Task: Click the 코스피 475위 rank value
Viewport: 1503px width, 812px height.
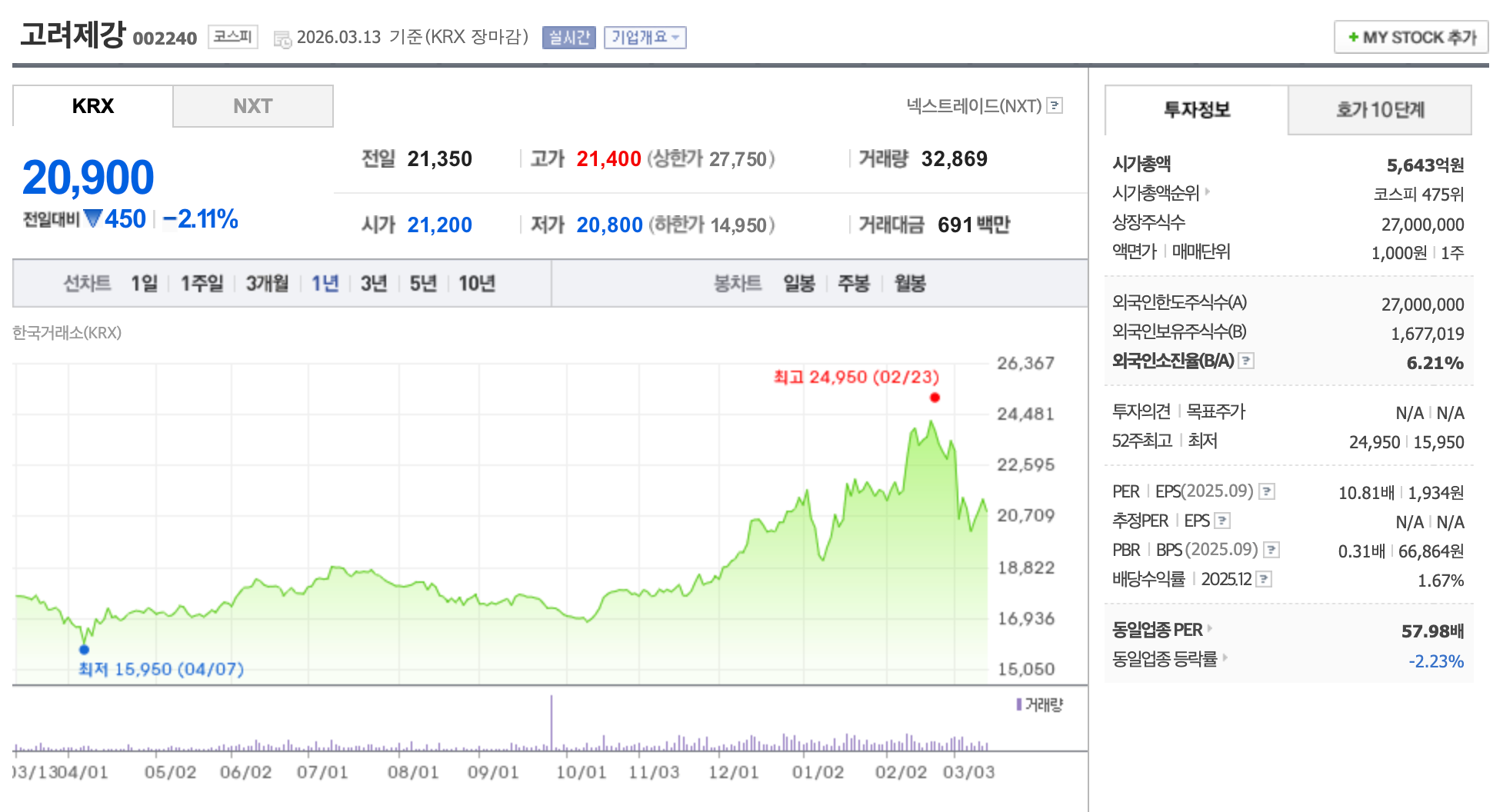Action: 1418,195
